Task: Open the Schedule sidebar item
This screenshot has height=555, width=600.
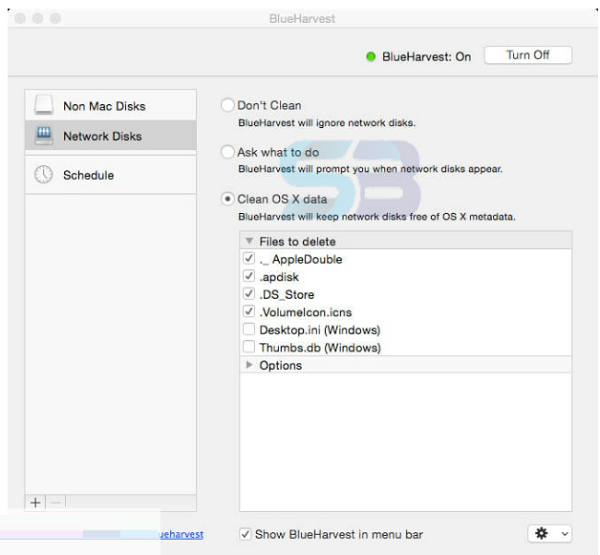Action: 111,175
